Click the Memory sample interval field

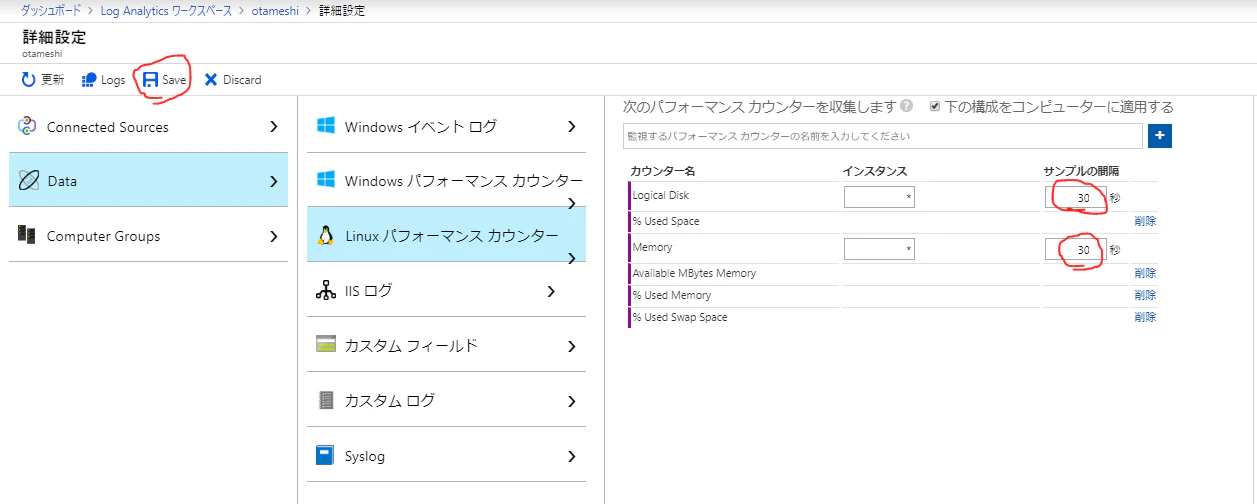point(1076,249)
